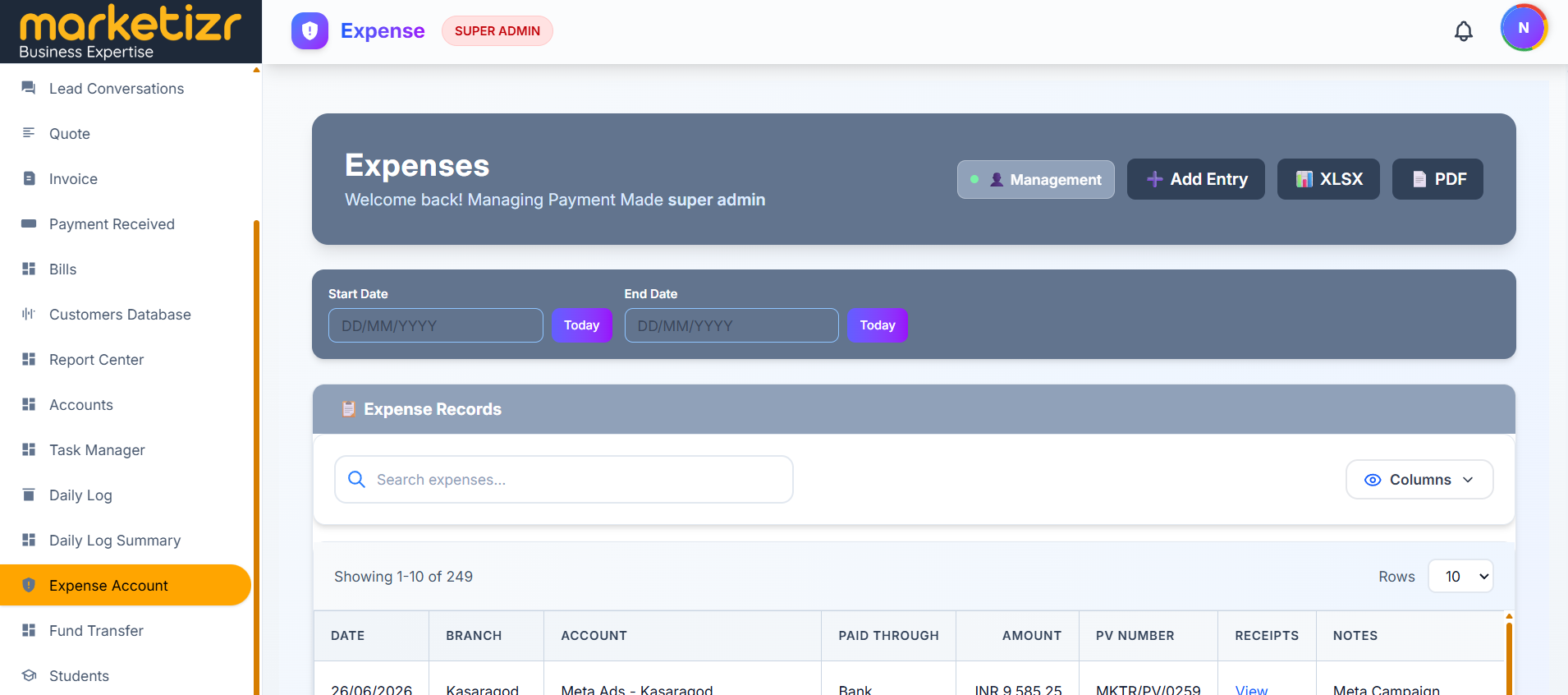The height and width of the screenshot is (695, 1568).
Task: Go to Fund Transfer
Action: click(96, 631)
